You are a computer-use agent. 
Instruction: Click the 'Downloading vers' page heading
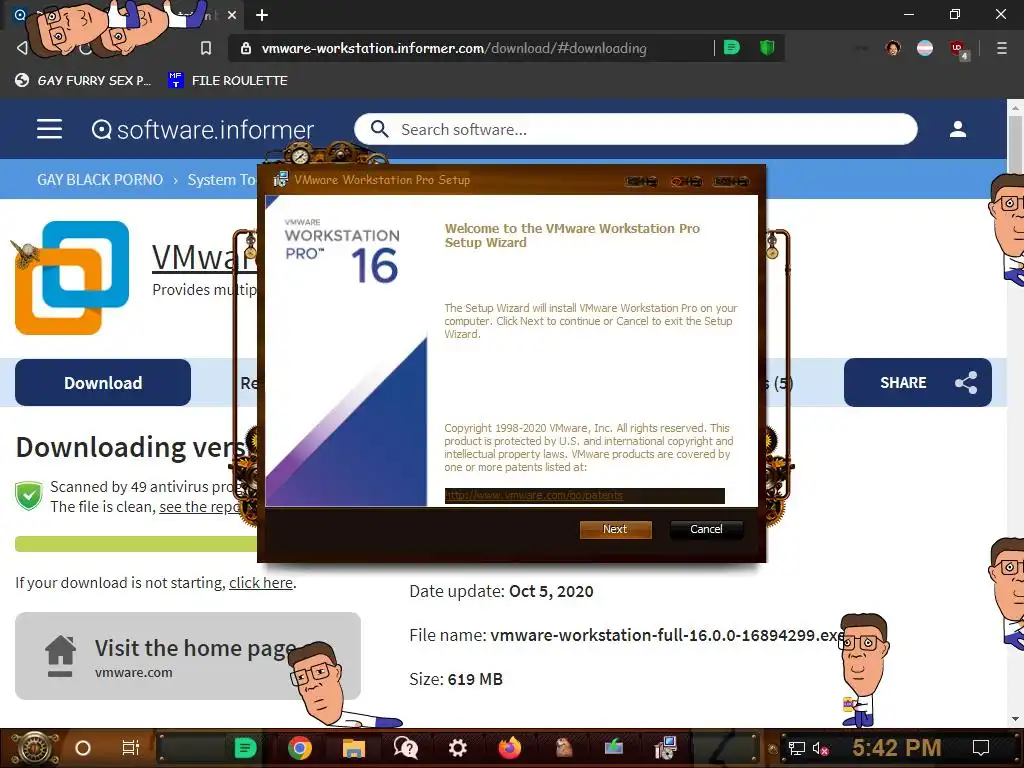(x=131, y=447)
